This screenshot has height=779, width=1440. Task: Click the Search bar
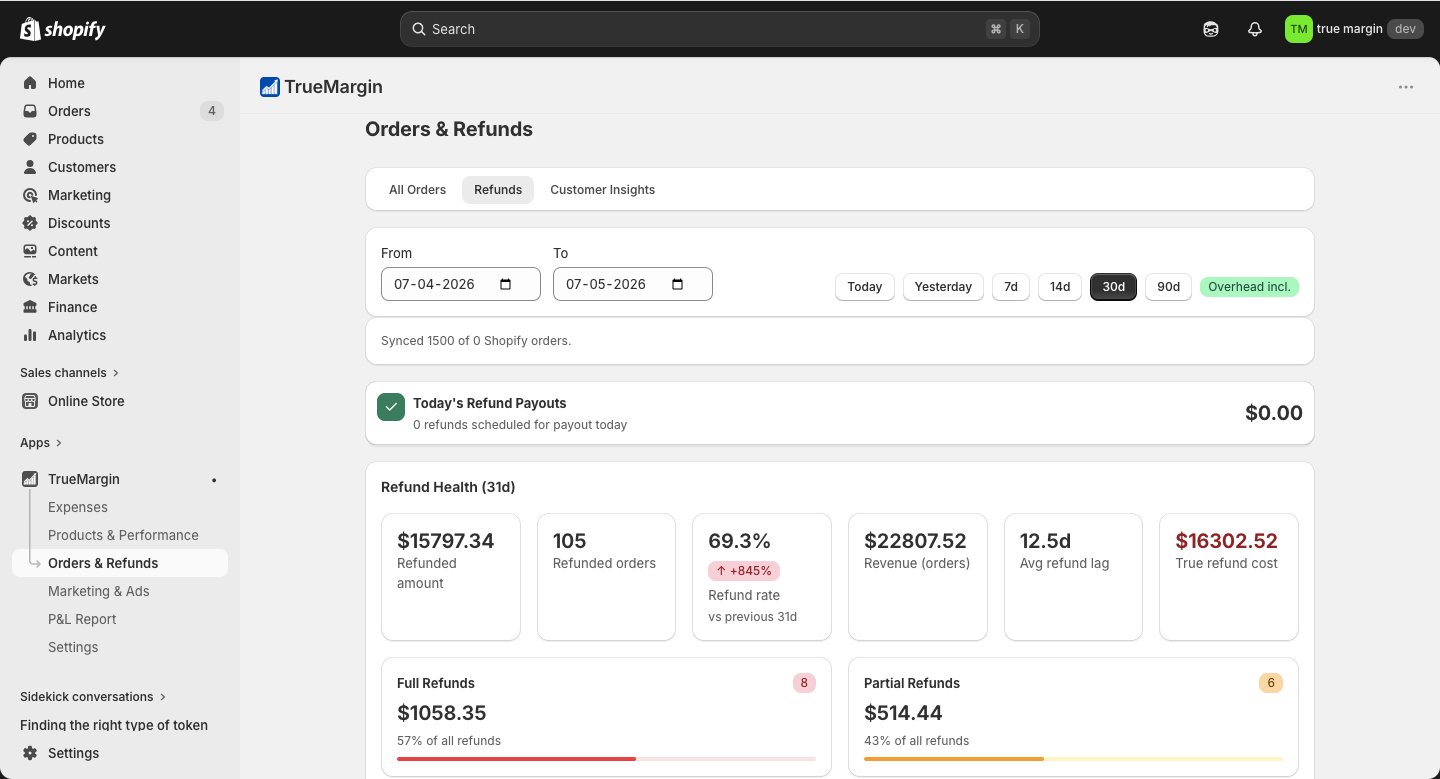point(720,29)
